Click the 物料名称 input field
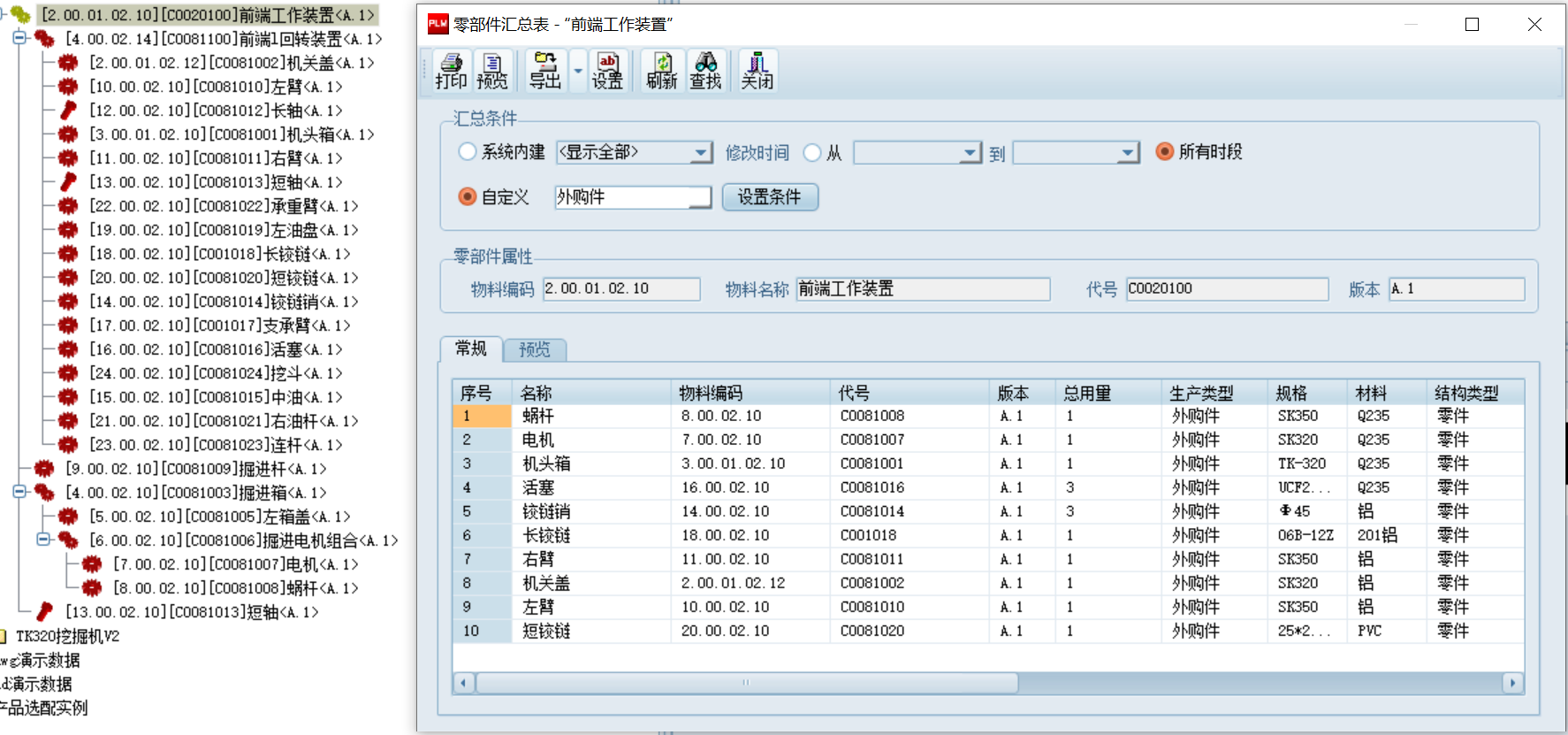Screen dimensions: 1568x735 [x=922, y=289]
